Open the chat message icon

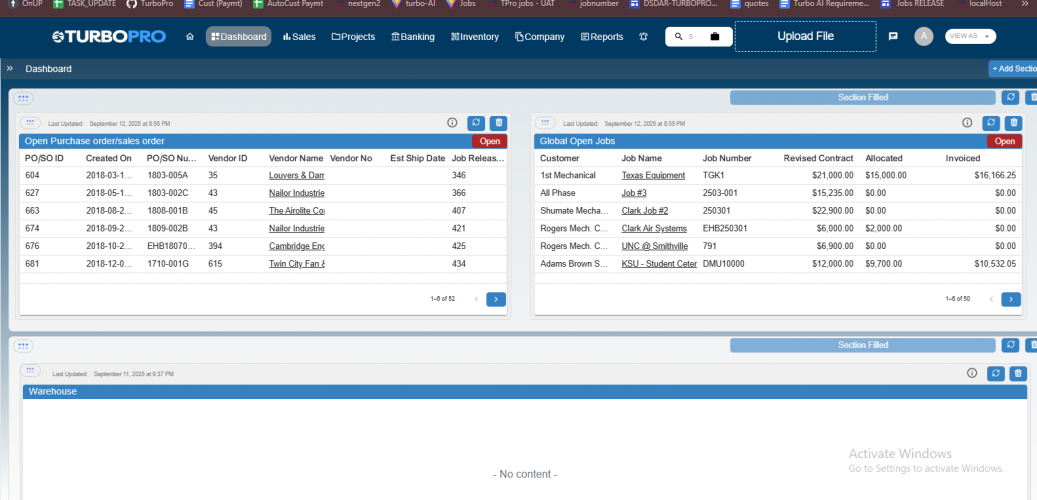click(x=893, y=36)
